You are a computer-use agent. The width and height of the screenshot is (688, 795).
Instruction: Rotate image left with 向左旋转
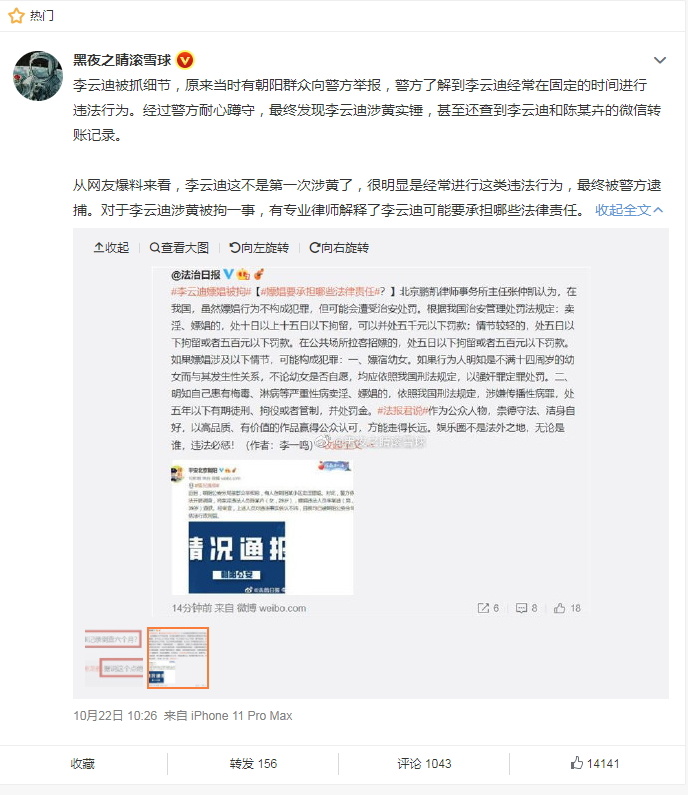259,247
